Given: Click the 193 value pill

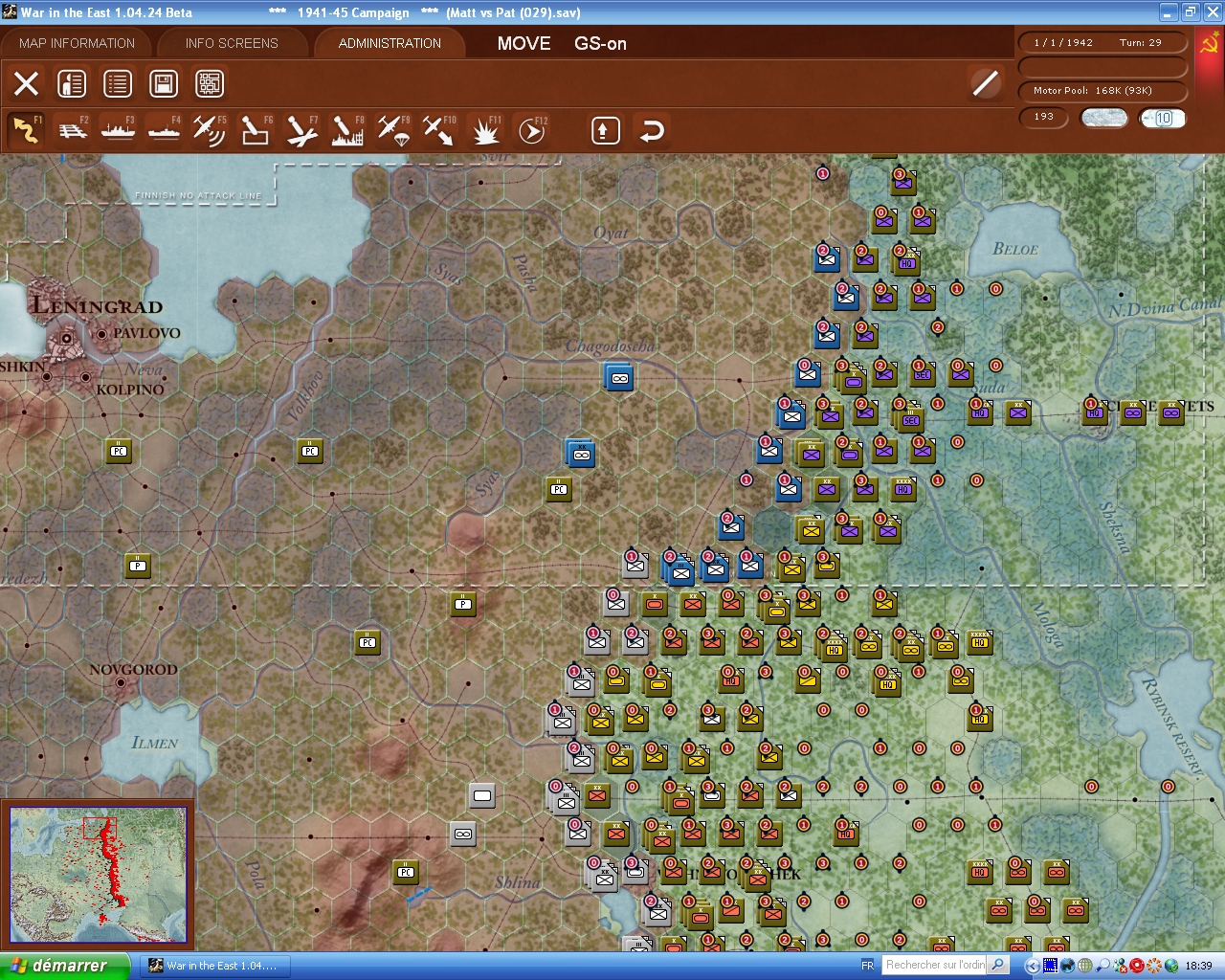Looking at the screenshot, I should (1043, 117).
